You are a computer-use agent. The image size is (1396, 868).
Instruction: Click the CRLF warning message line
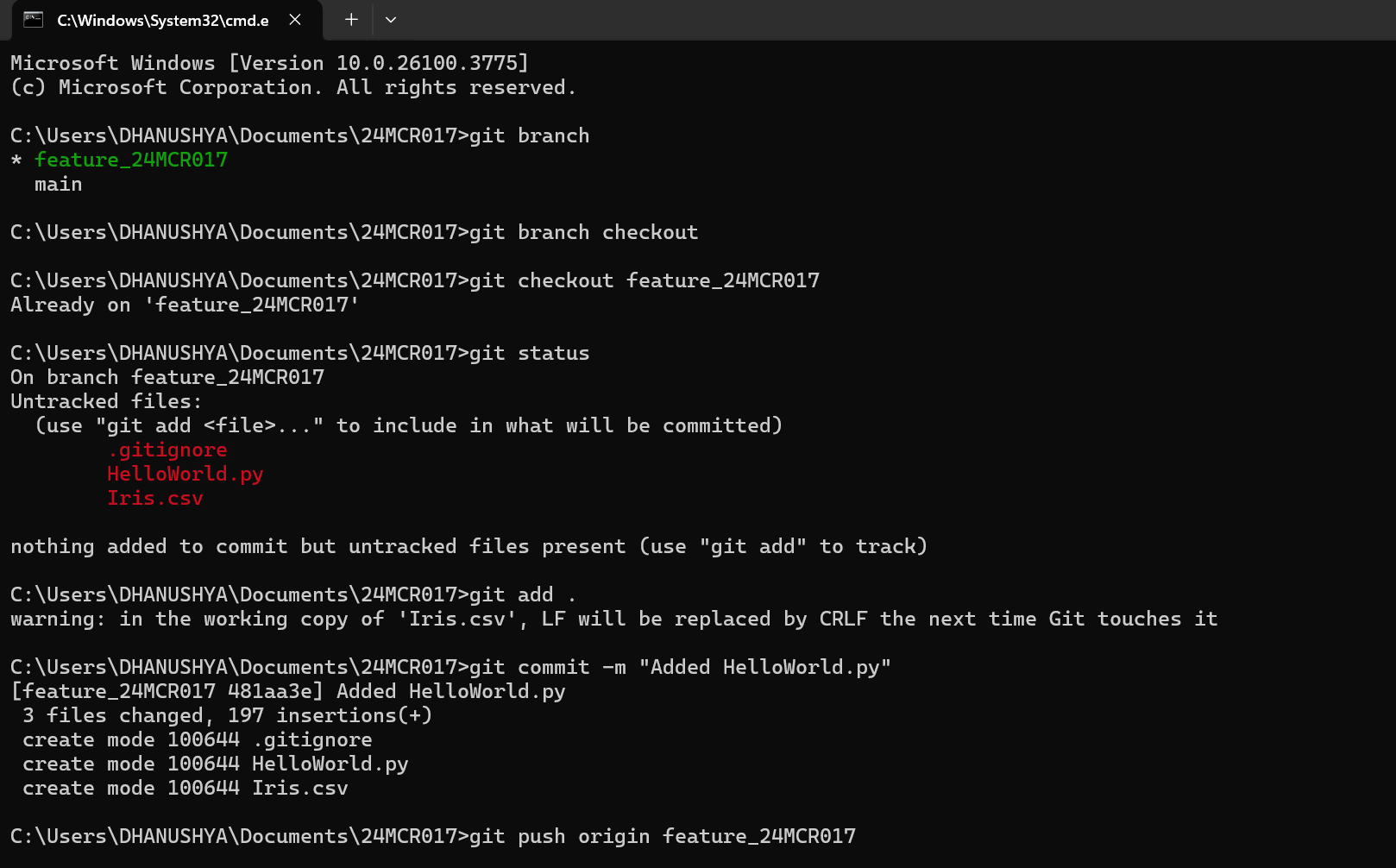click(614, 619)
